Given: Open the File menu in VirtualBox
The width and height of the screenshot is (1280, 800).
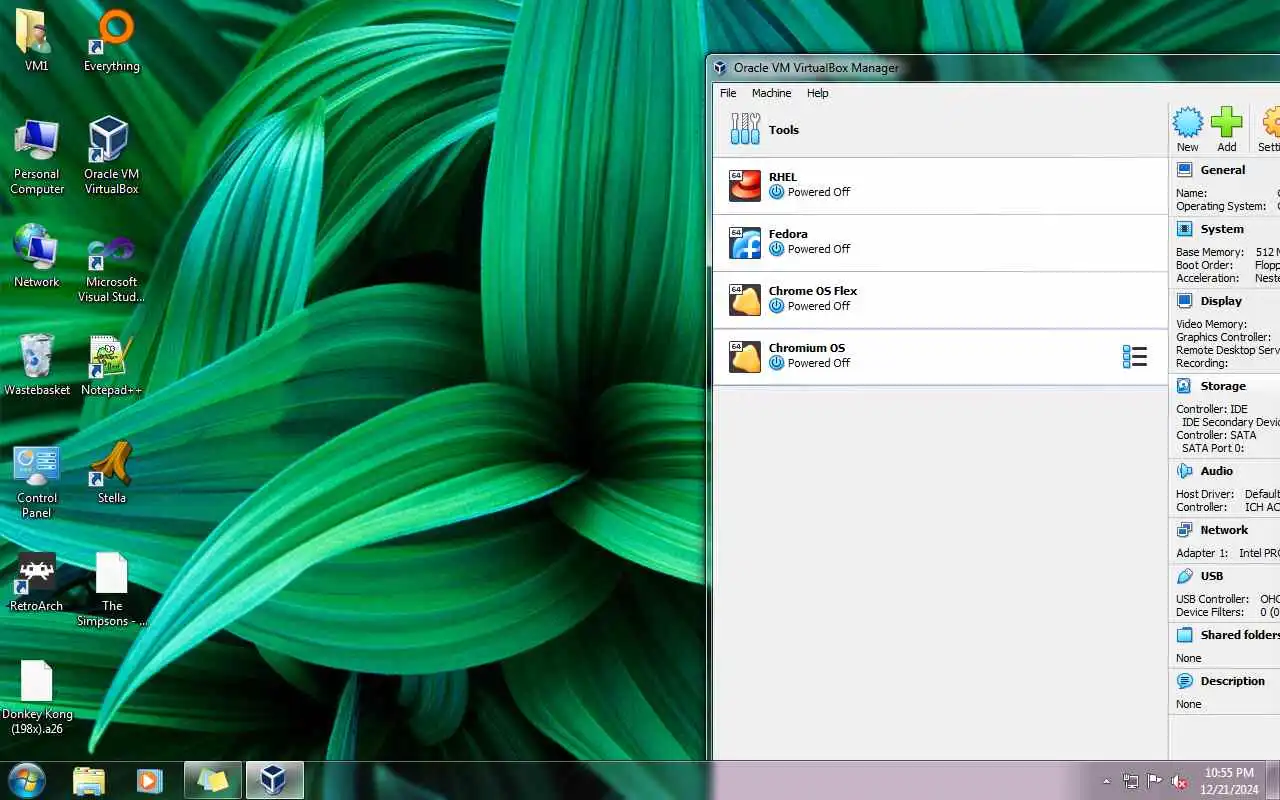Looking at the screenshot, I should tap(728, 93).
